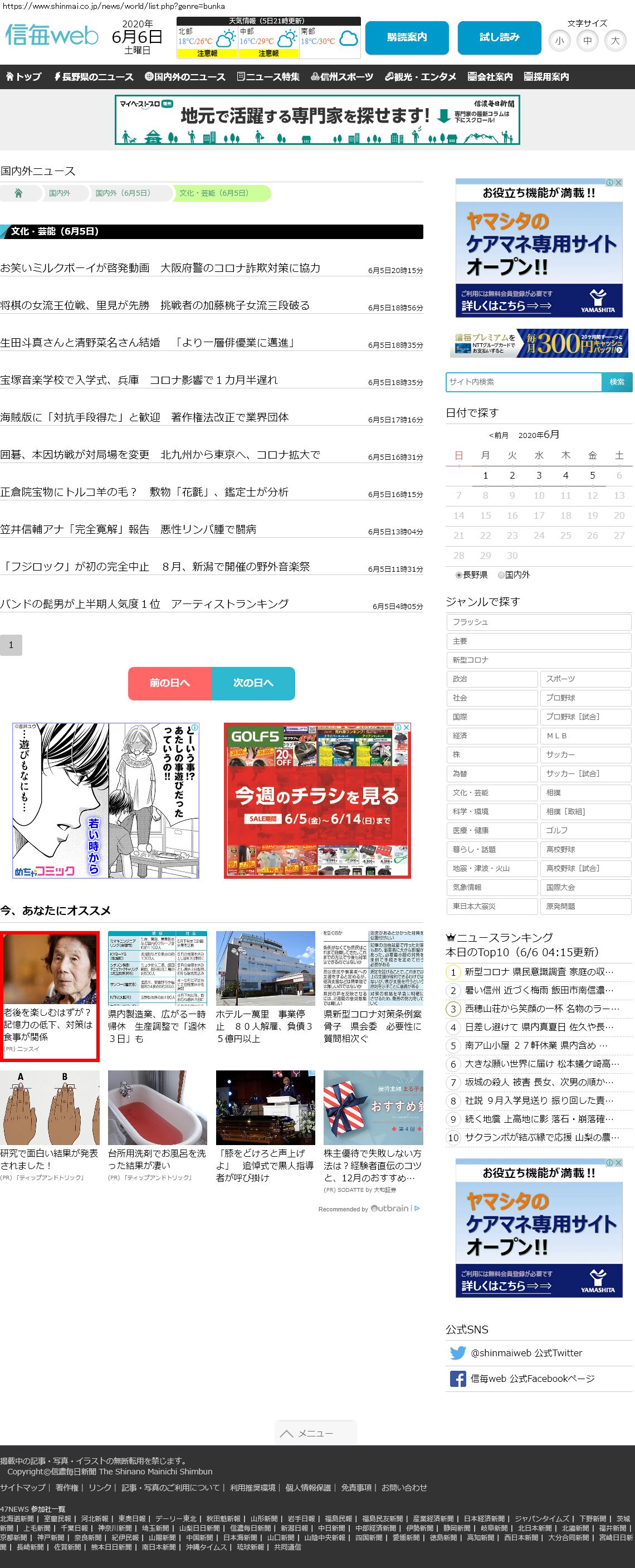Open the フジロック cancellation article link

[155, 567]
